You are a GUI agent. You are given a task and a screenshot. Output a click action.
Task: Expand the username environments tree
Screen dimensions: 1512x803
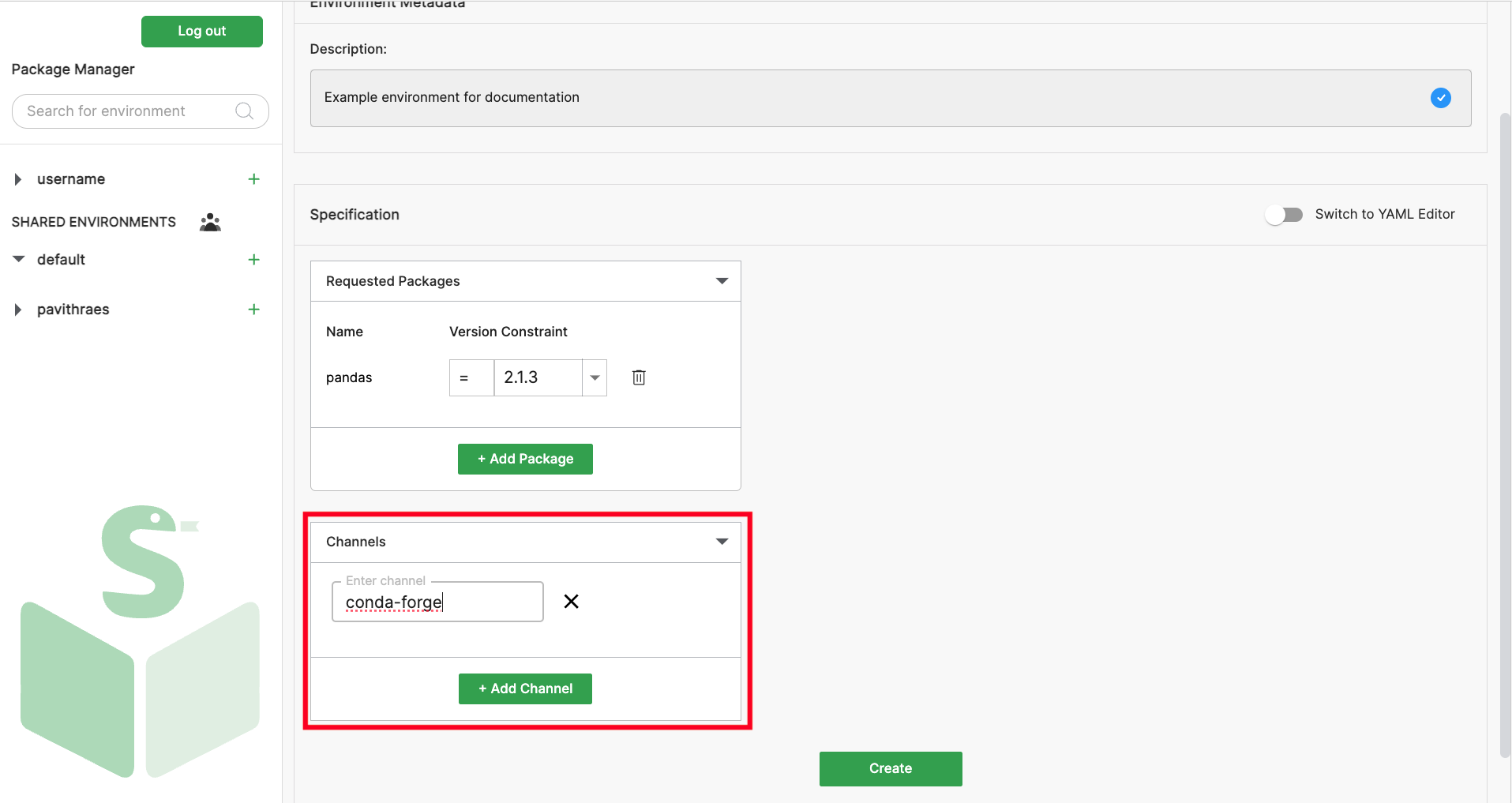(18, 178)
